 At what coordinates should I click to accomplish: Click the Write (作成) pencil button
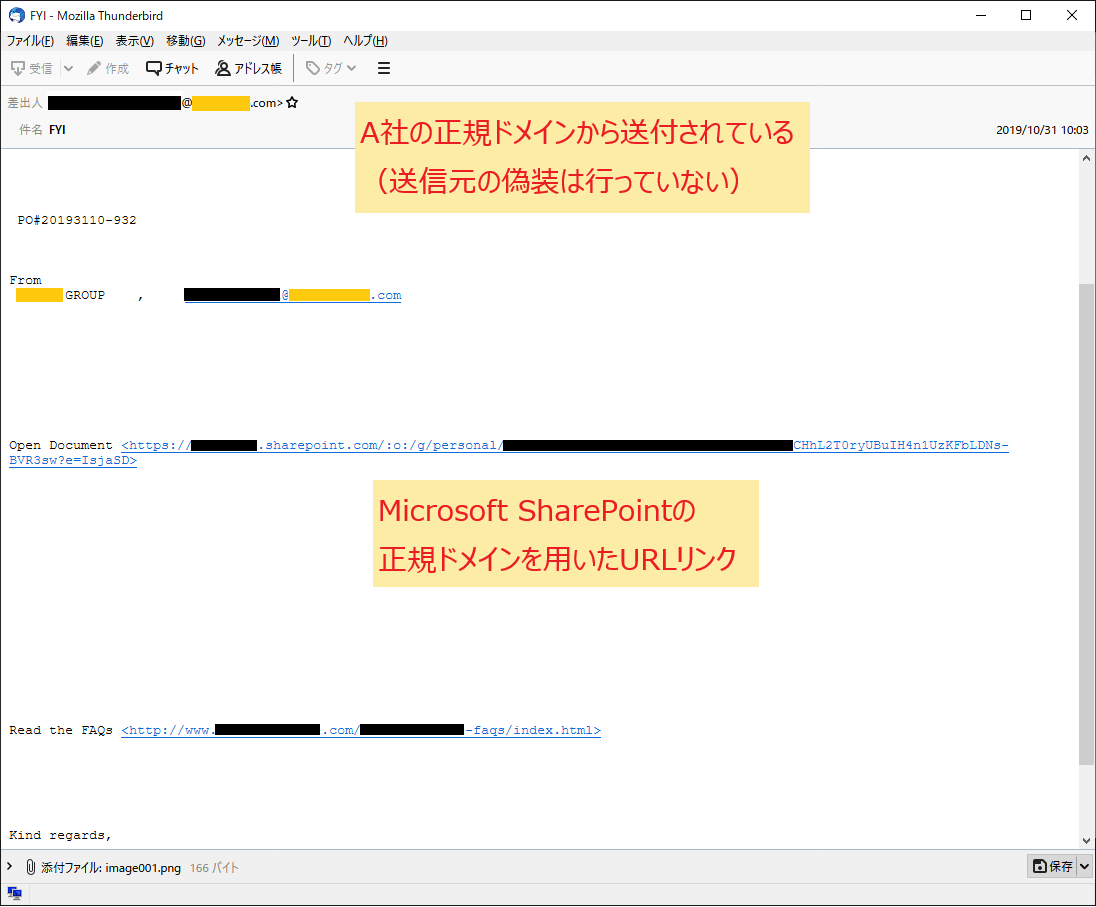[x=108, y=68]
